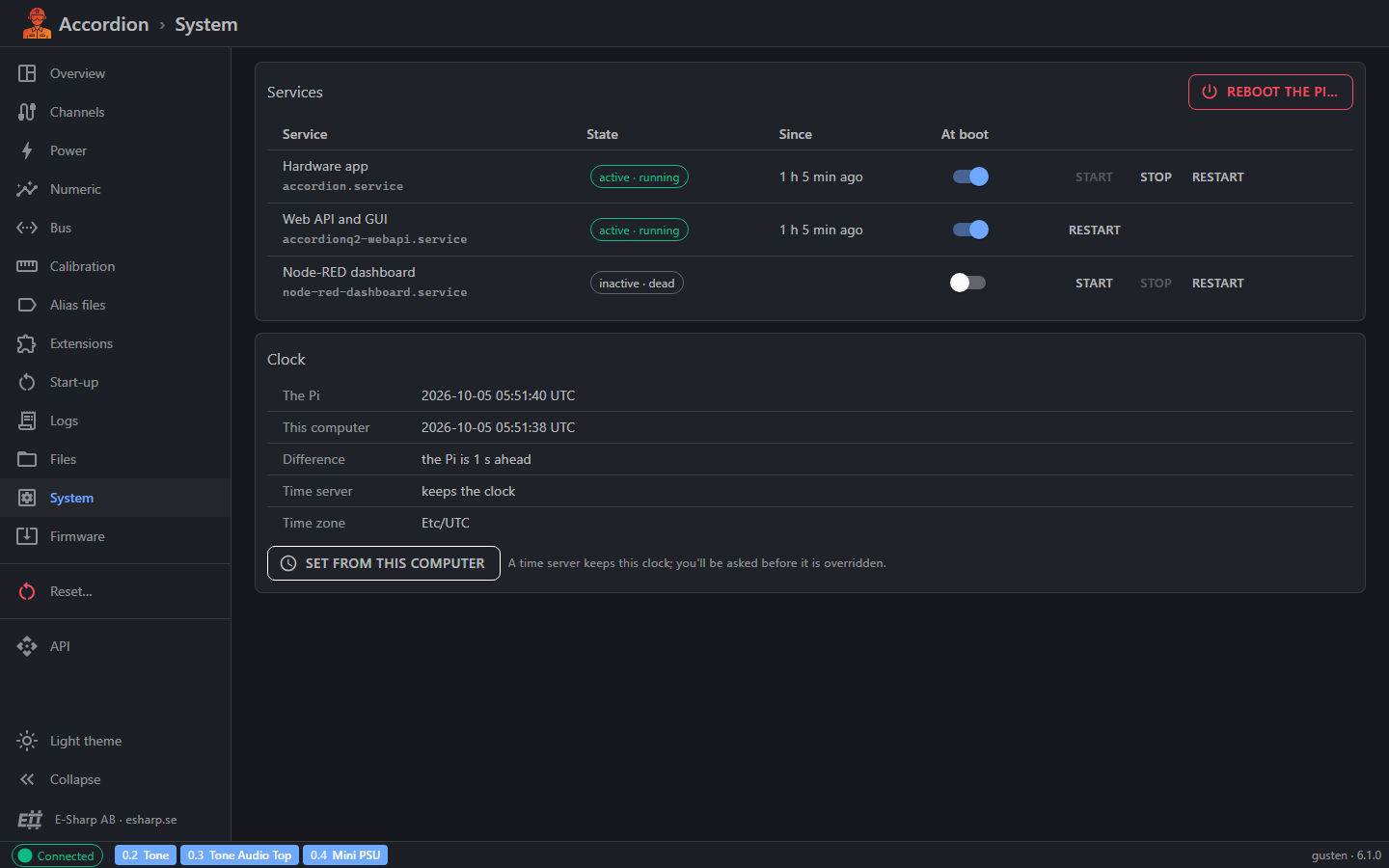Click the Logs document icon
Image resolution: width=1389 pixels, height=868 pixels.
click(x=27, y=420)
